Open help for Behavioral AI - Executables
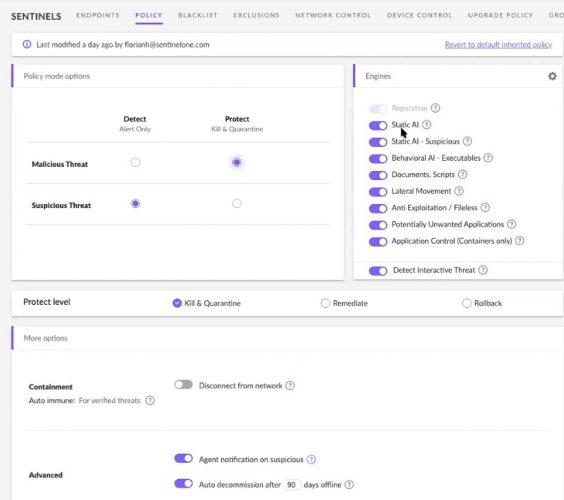564x500 pixels. point(488,158)
